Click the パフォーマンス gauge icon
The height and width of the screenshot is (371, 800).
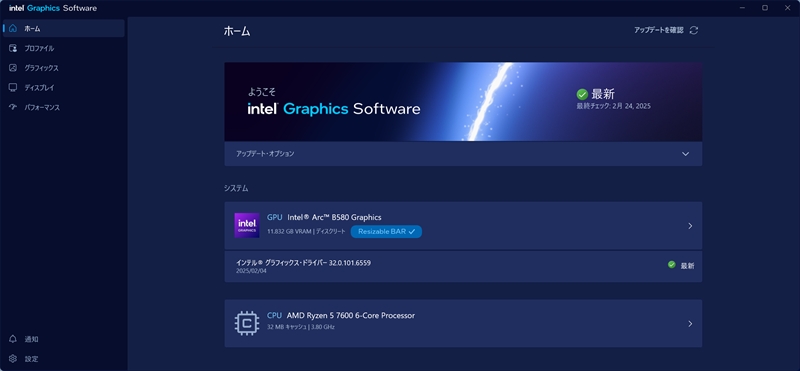13,107
